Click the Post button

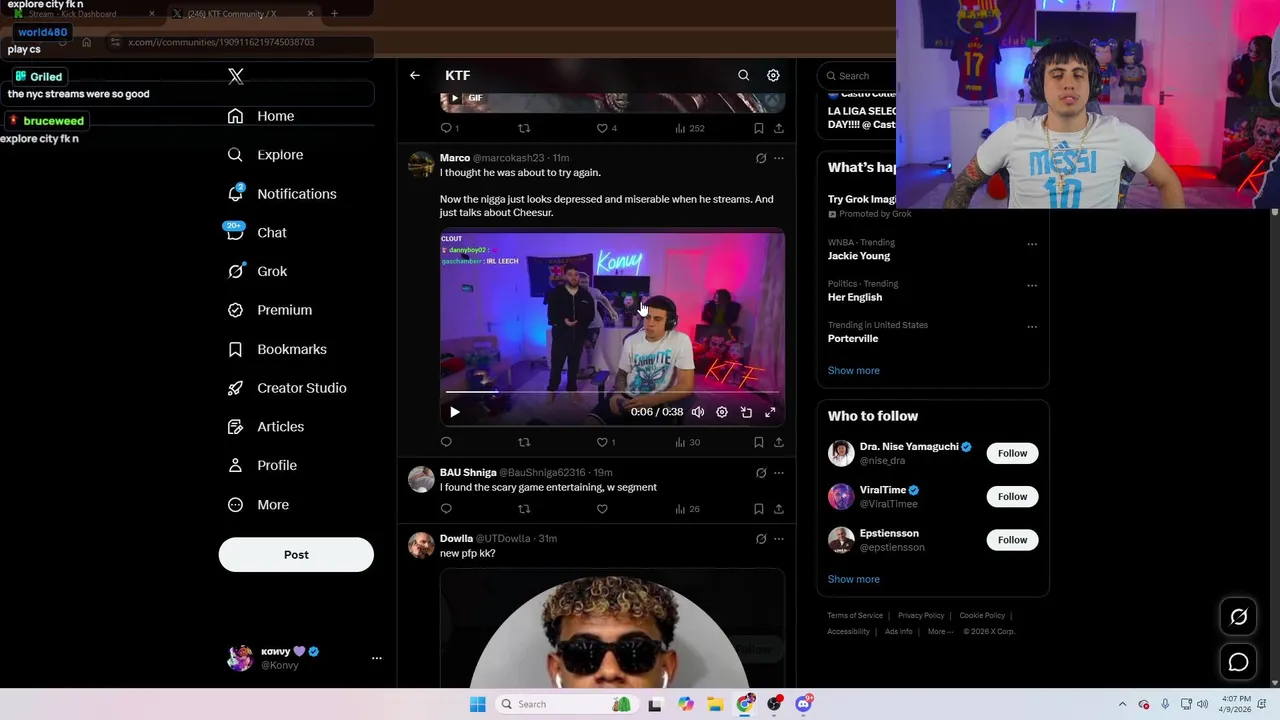(296, 555)
